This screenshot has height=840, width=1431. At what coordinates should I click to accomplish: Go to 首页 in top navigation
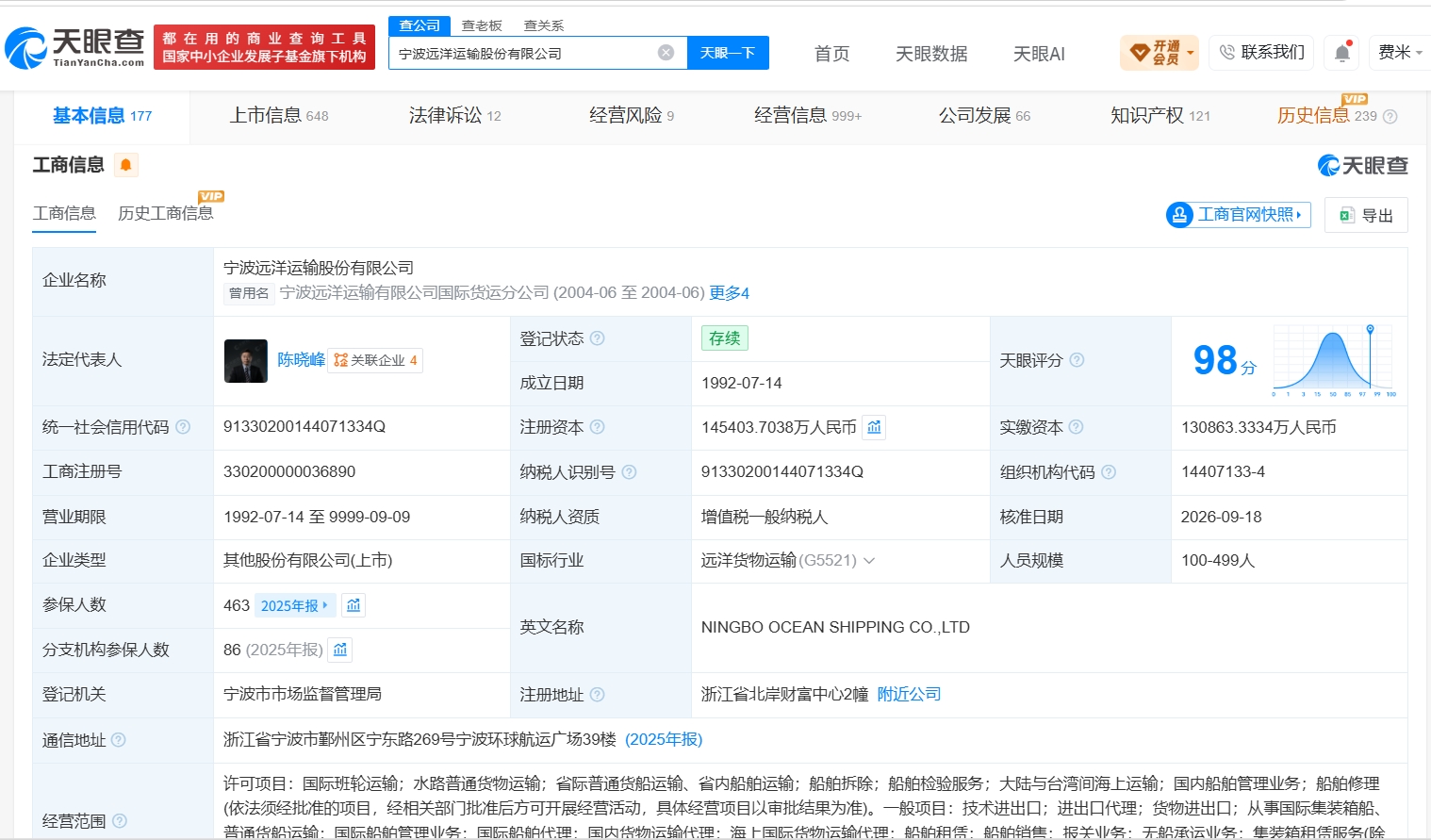pyautogui.click(x=831, y=54)
